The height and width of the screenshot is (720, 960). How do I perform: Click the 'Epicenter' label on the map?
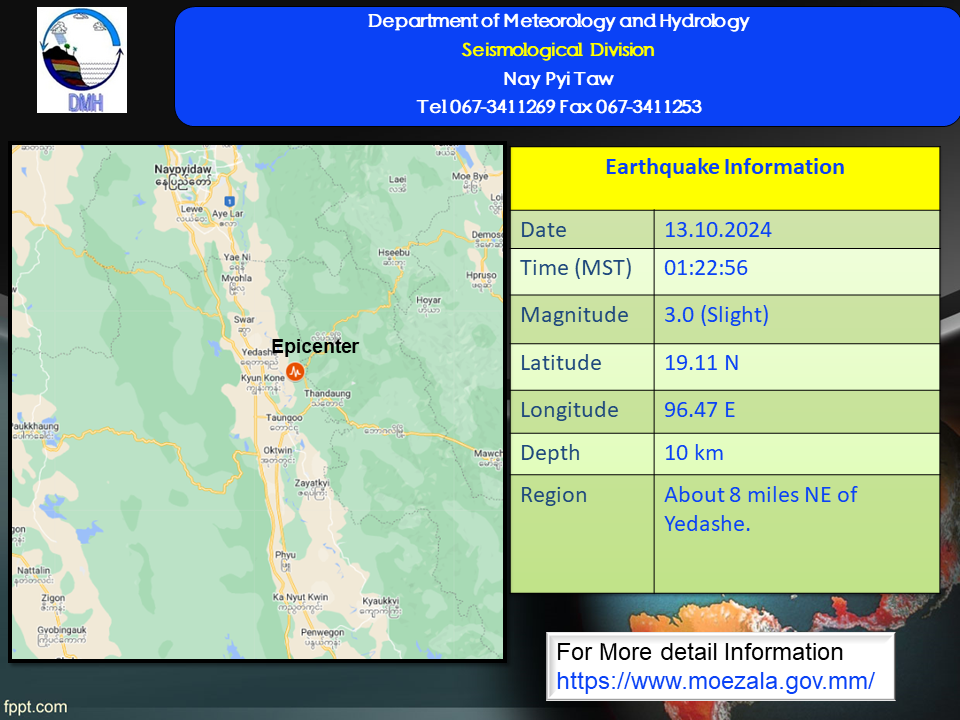tap(315, 346)
